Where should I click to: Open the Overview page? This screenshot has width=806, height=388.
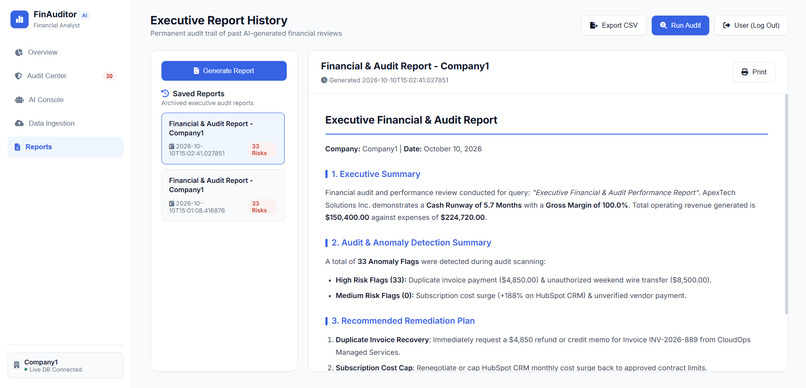(65, 52)
